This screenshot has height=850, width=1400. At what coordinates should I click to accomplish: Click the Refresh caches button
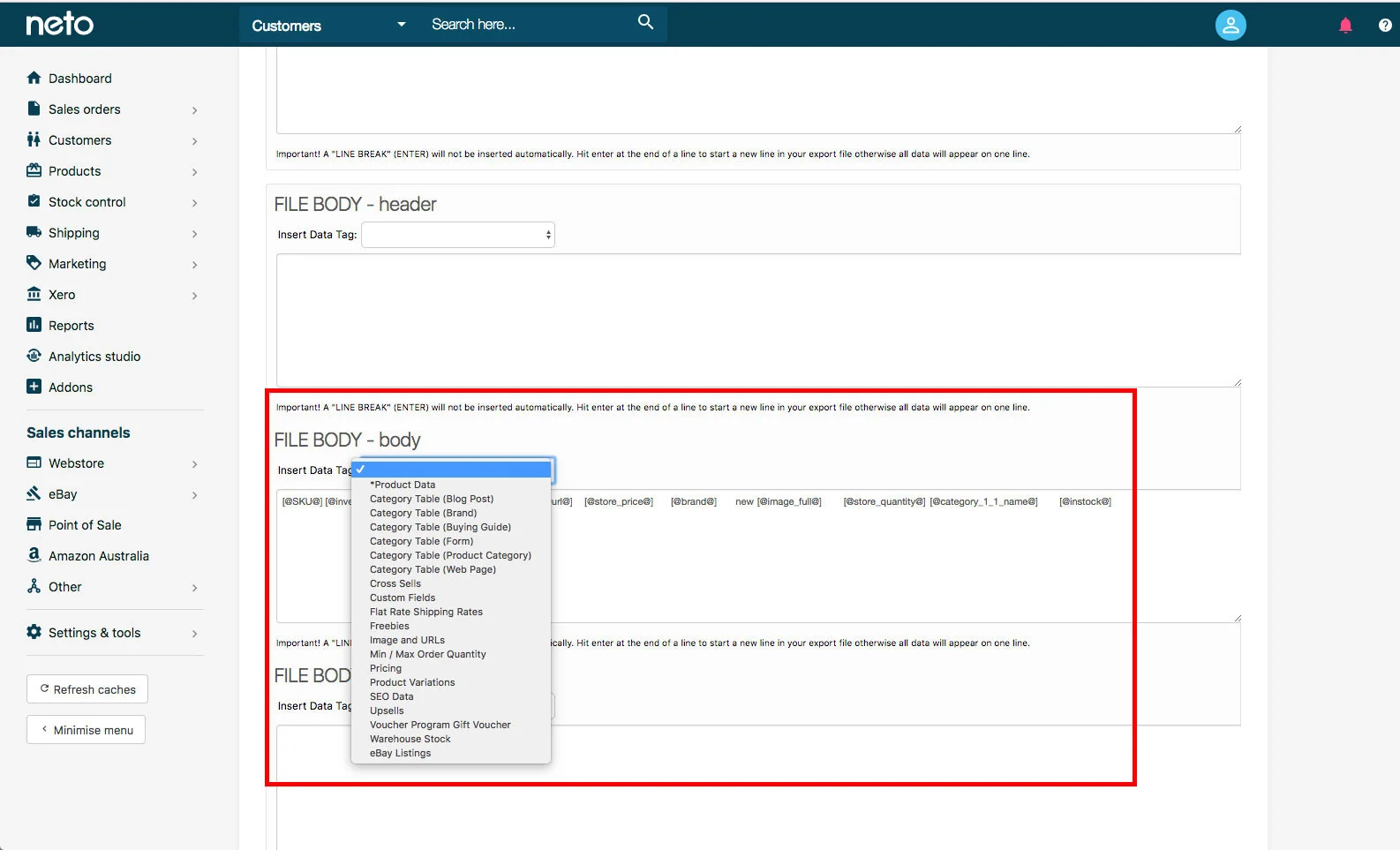87,689
